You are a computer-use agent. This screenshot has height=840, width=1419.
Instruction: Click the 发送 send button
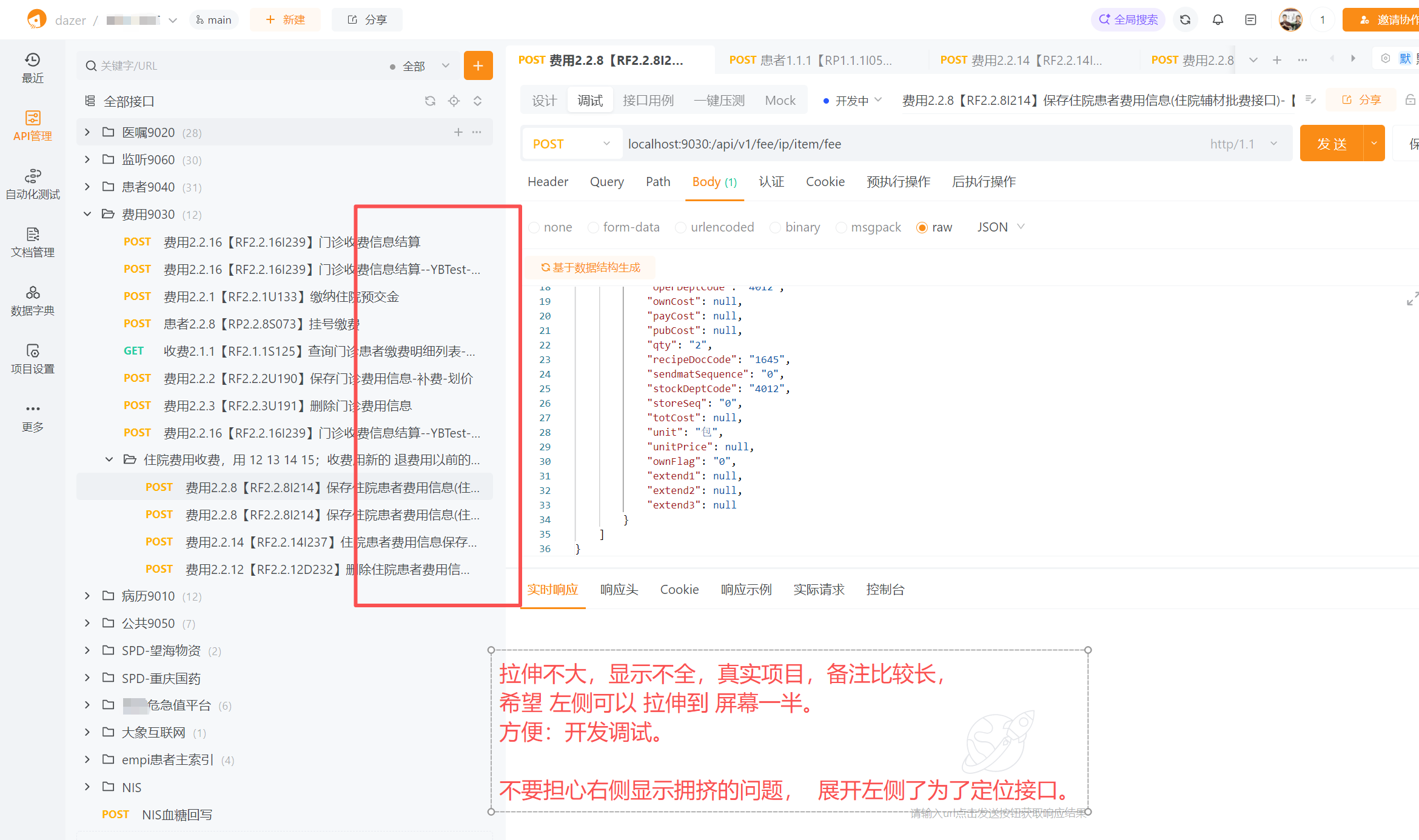[1332, 143]
